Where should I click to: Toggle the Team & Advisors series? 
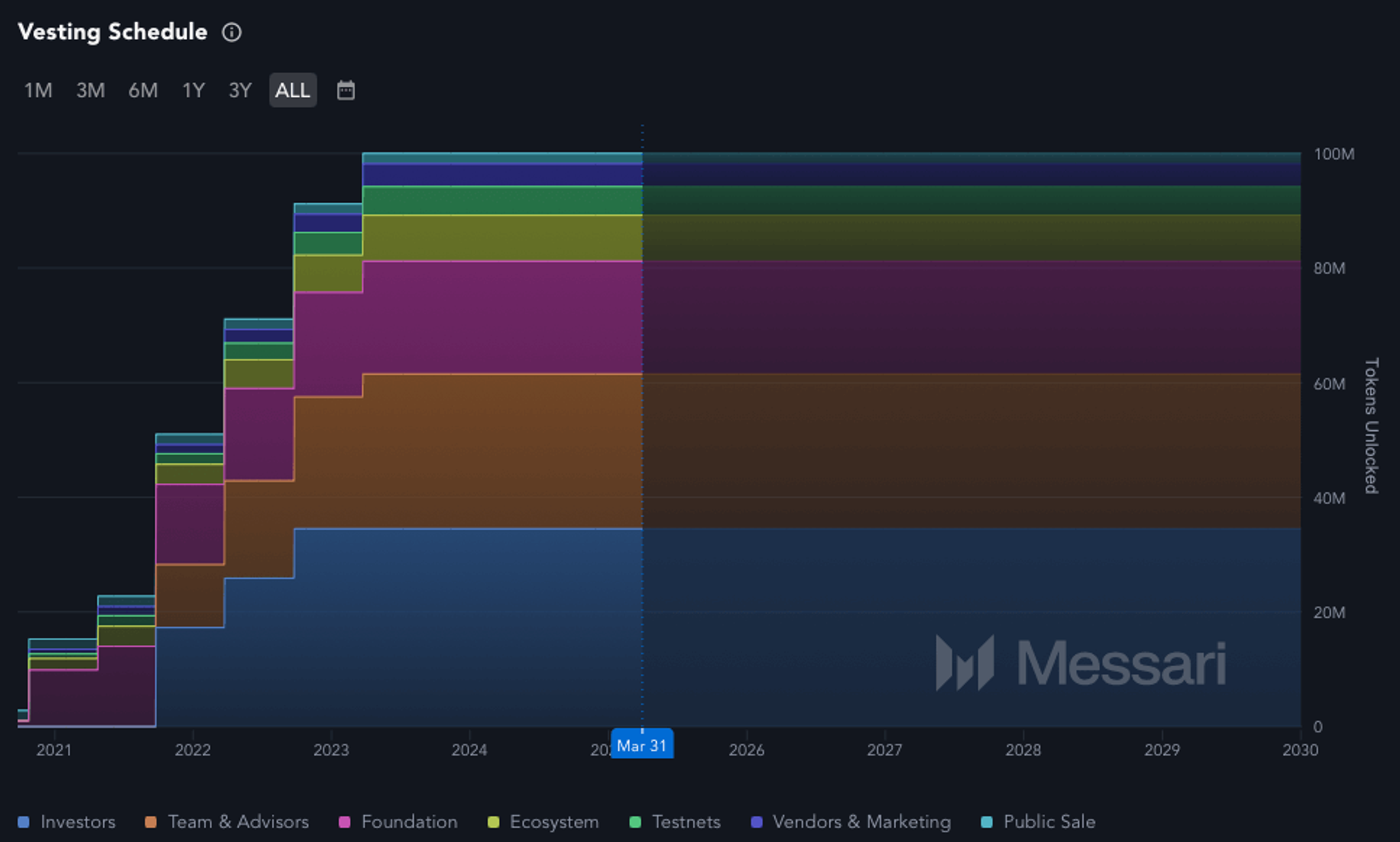click(227, 822)
